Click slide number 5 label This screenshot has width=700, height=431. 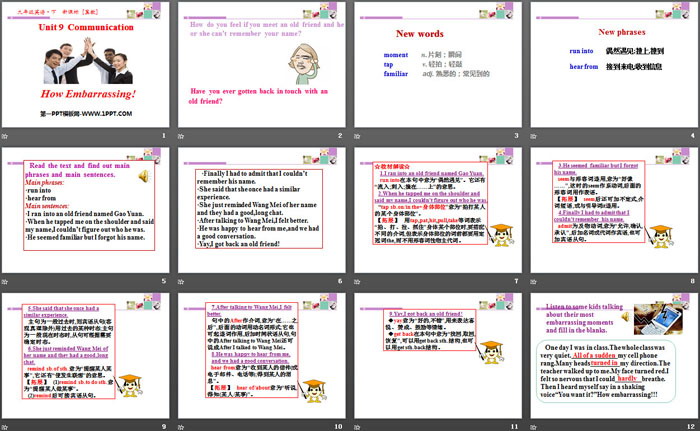tap(164, 281)
